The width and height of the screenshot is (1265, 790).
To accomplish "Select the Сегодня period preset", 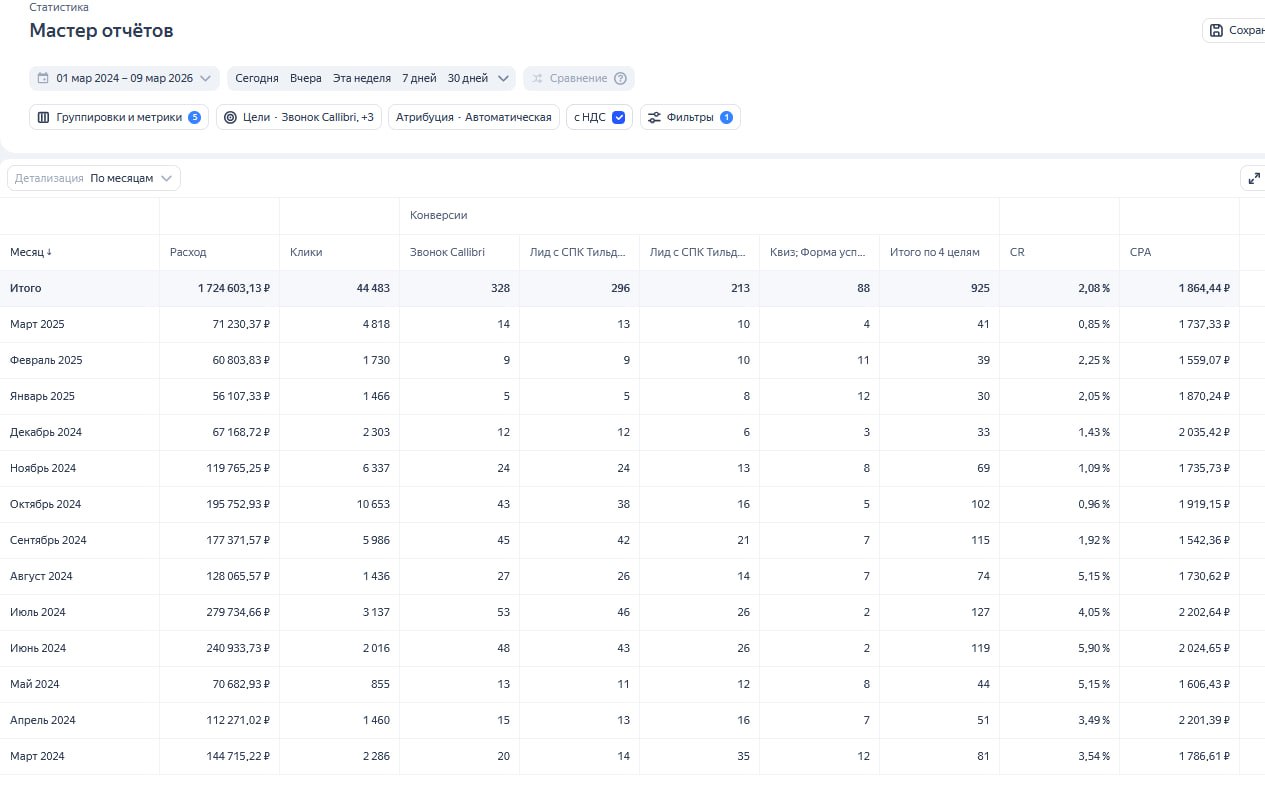I will pyautogui.click(x=256, y=78).
